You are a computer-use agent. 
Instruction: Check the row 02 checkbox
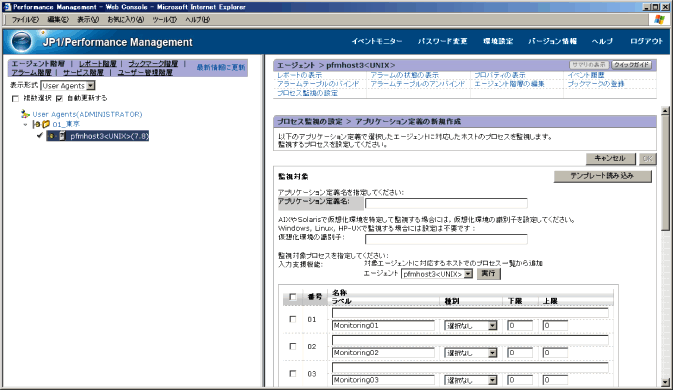tap(293, 346)
